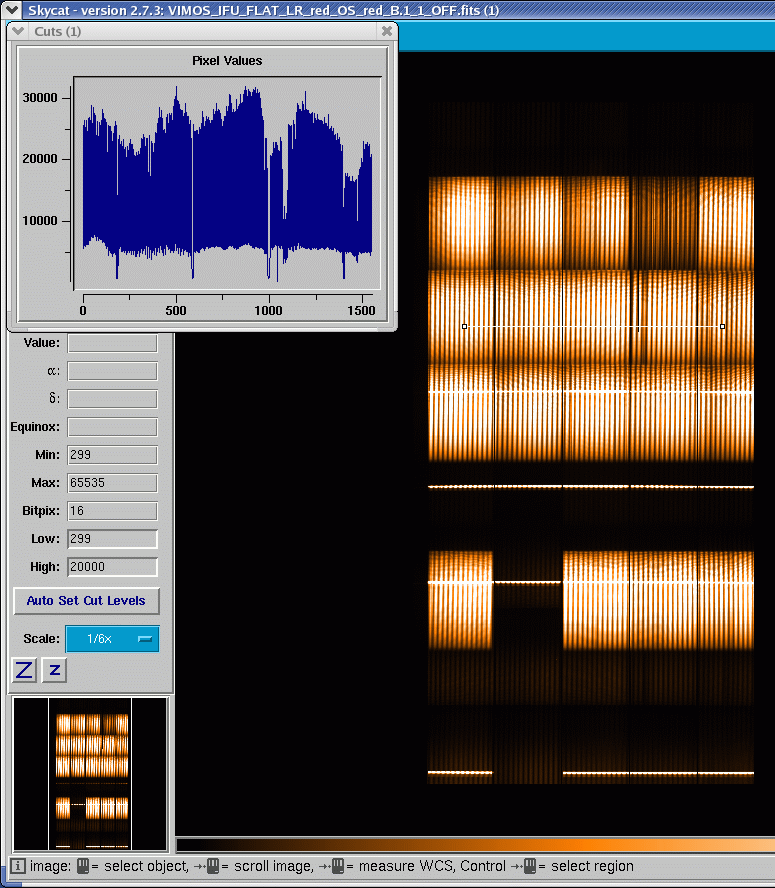The width and height of the screenshot is (775, 888).
Task: Click the large Z zoom-in icon
Action: point(24,670)
